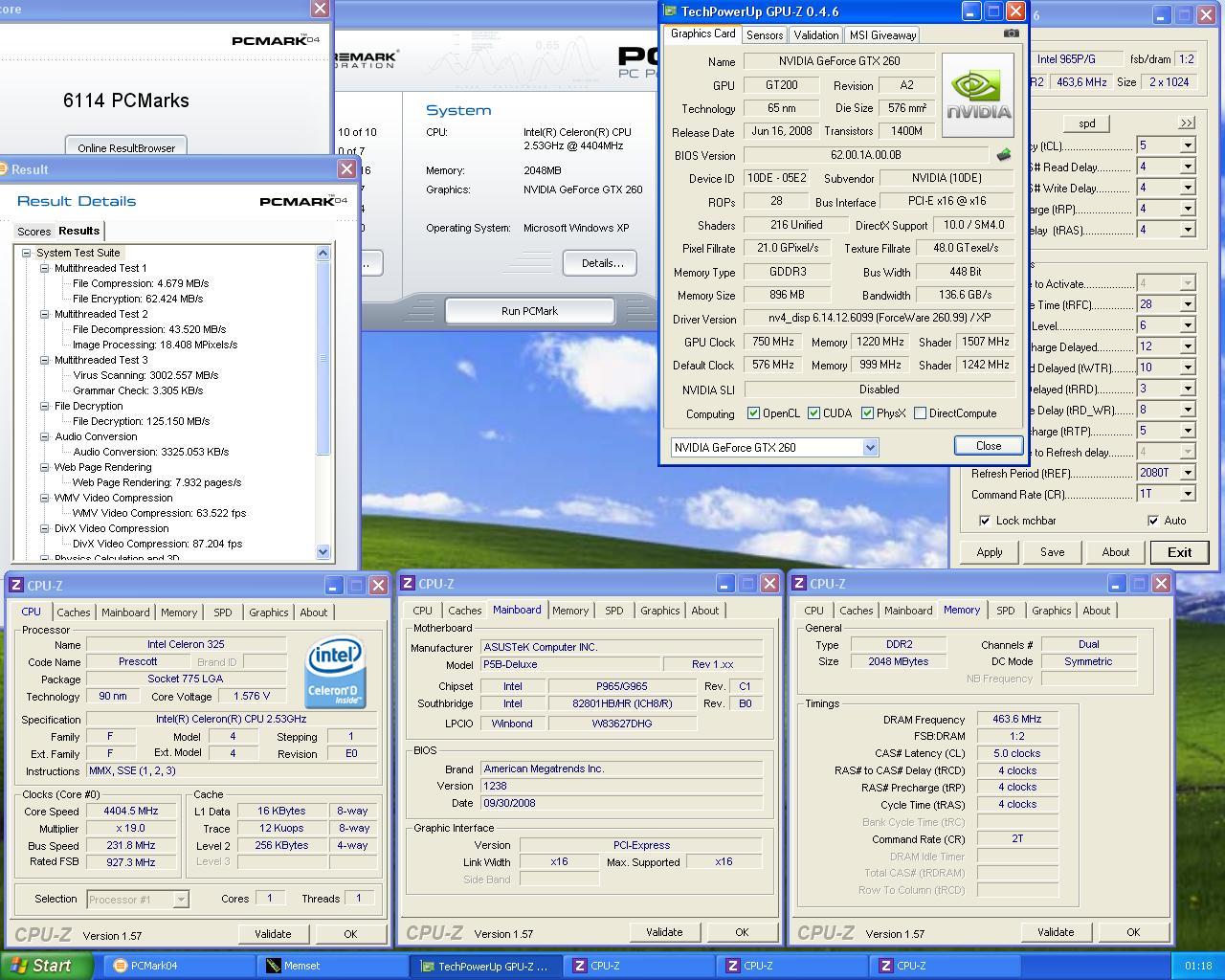Toggle the OpenCL checkbox in GPU-Z
This screenshot has height=980, width=1225.
click(753, 413)
